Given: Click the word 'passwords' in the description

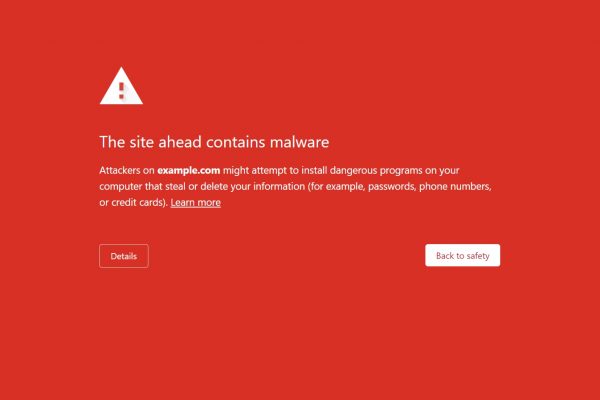Looking at the screenshot, I should click(391, 187).
